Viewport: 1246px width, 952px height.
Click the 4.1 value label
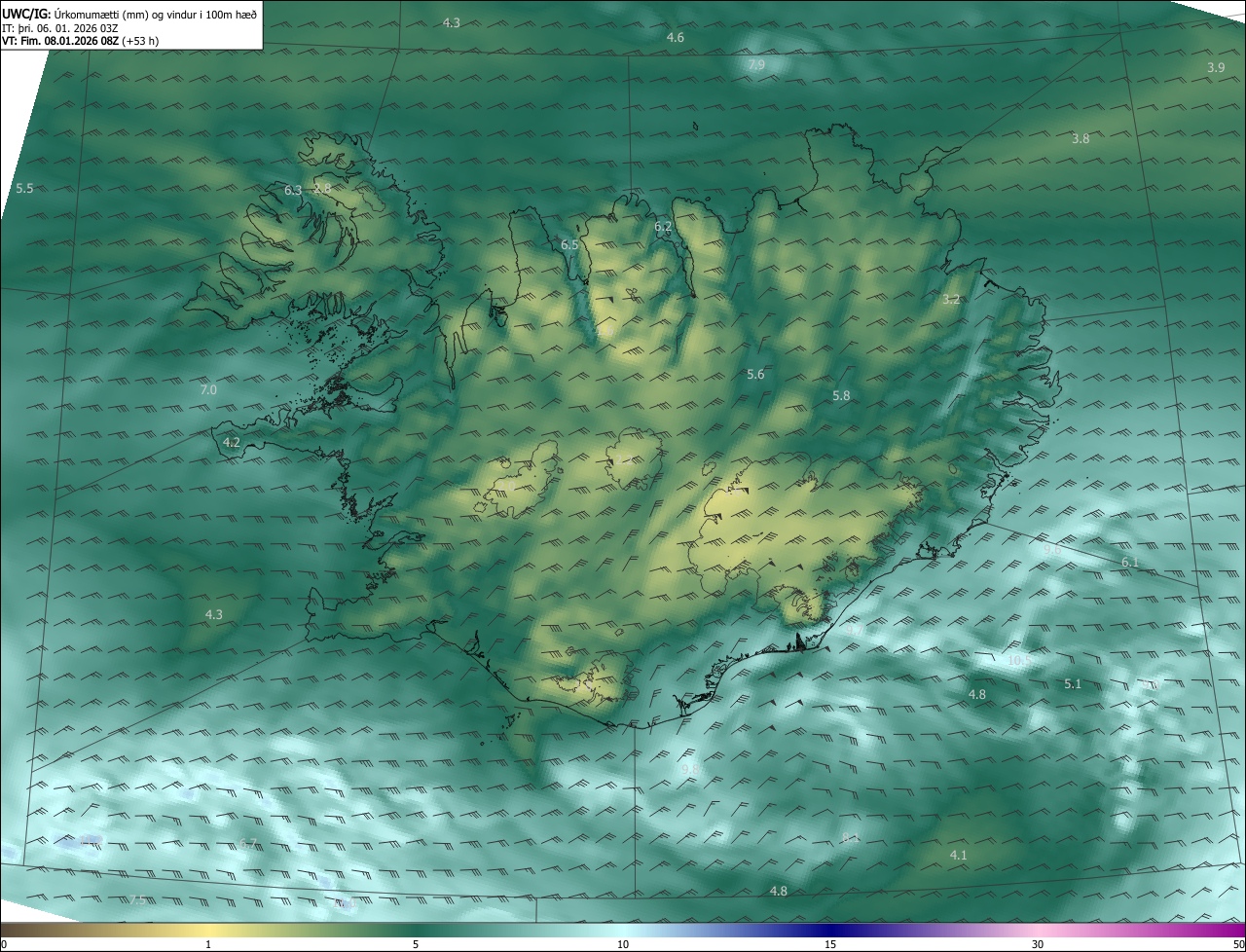[958, 855]
